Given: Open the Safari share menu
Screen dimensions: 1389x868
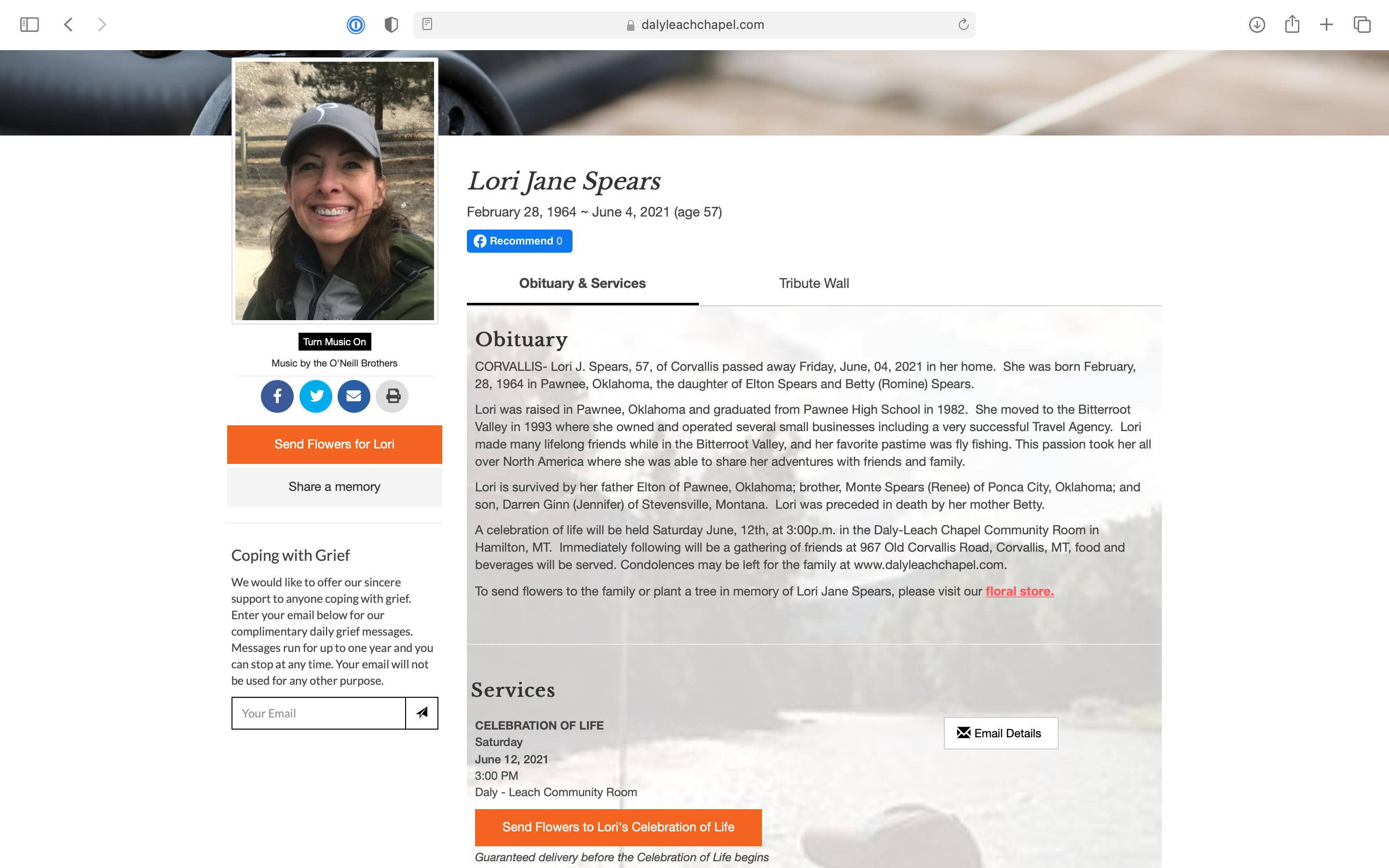Looking at the screenshot, I should pos(1292,24).
